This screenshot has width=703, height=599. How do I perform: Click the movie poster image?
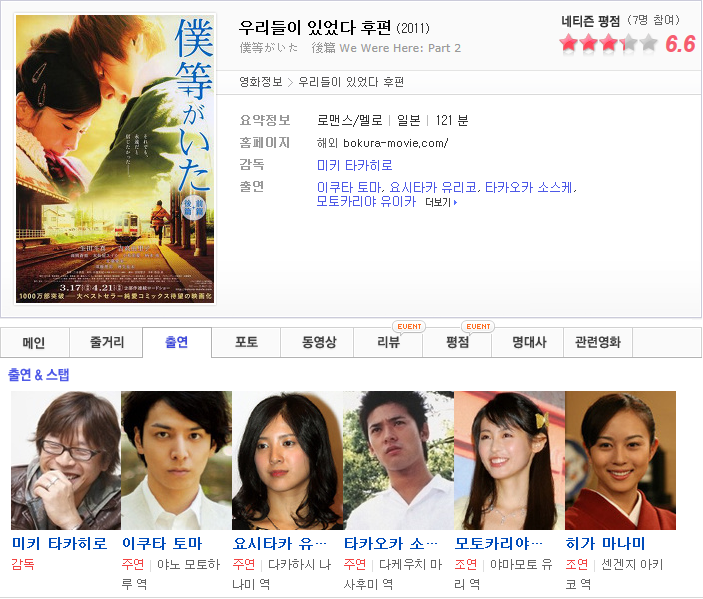point(115,159)
